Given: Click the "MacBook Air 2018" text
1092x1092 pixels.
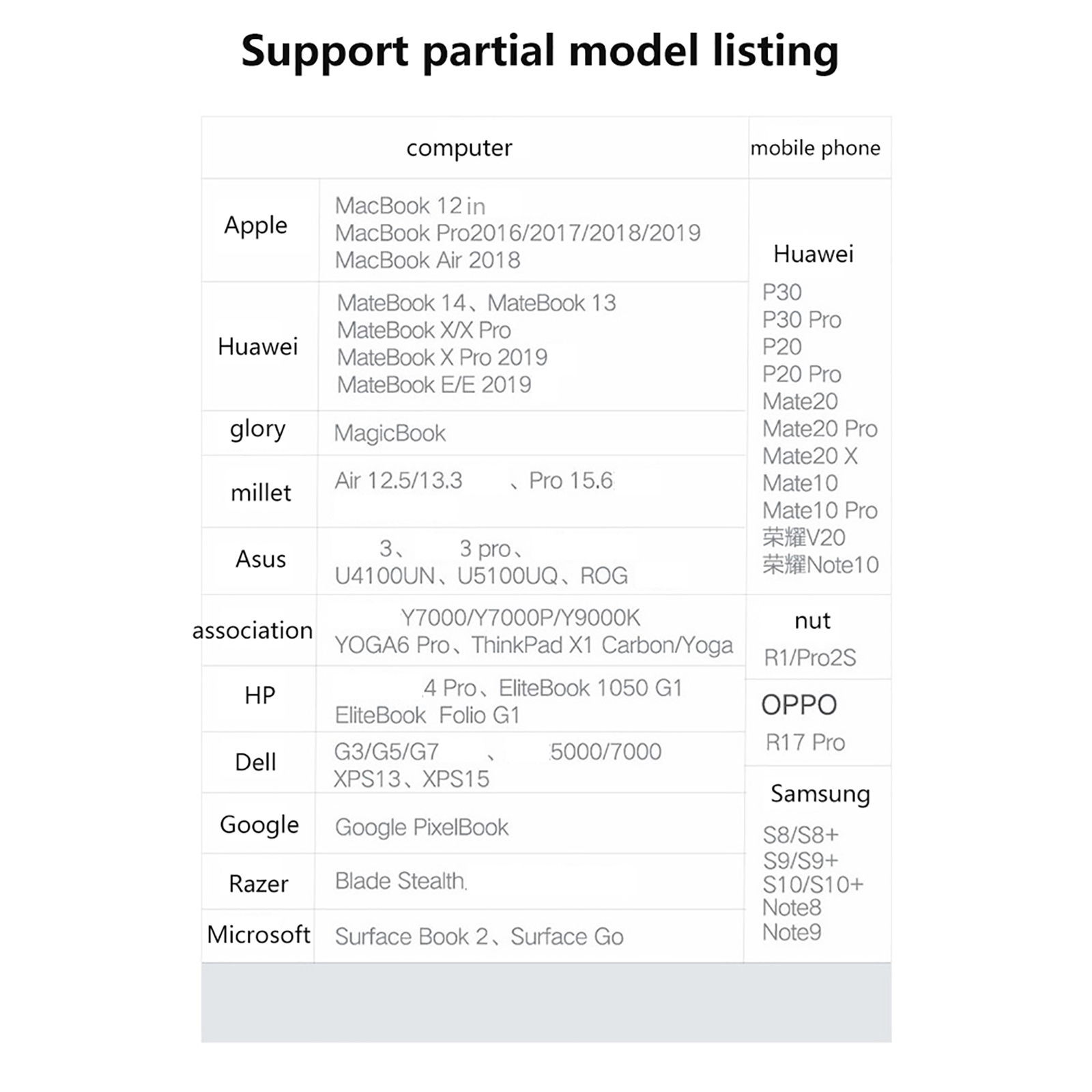Looking at the screenshot, I should 427,260.
